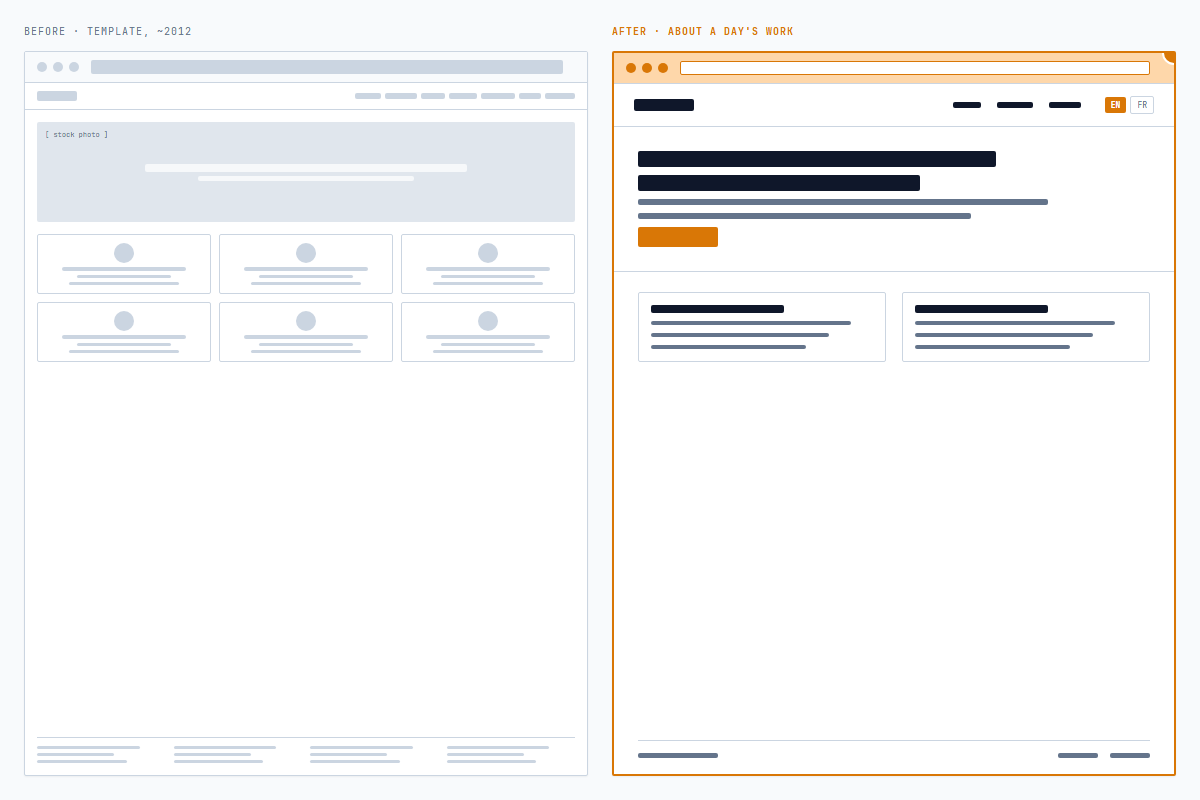
Task: Click the AFTER · ABOUT A DAY'S WORK caption
Action: pos(703,31)
